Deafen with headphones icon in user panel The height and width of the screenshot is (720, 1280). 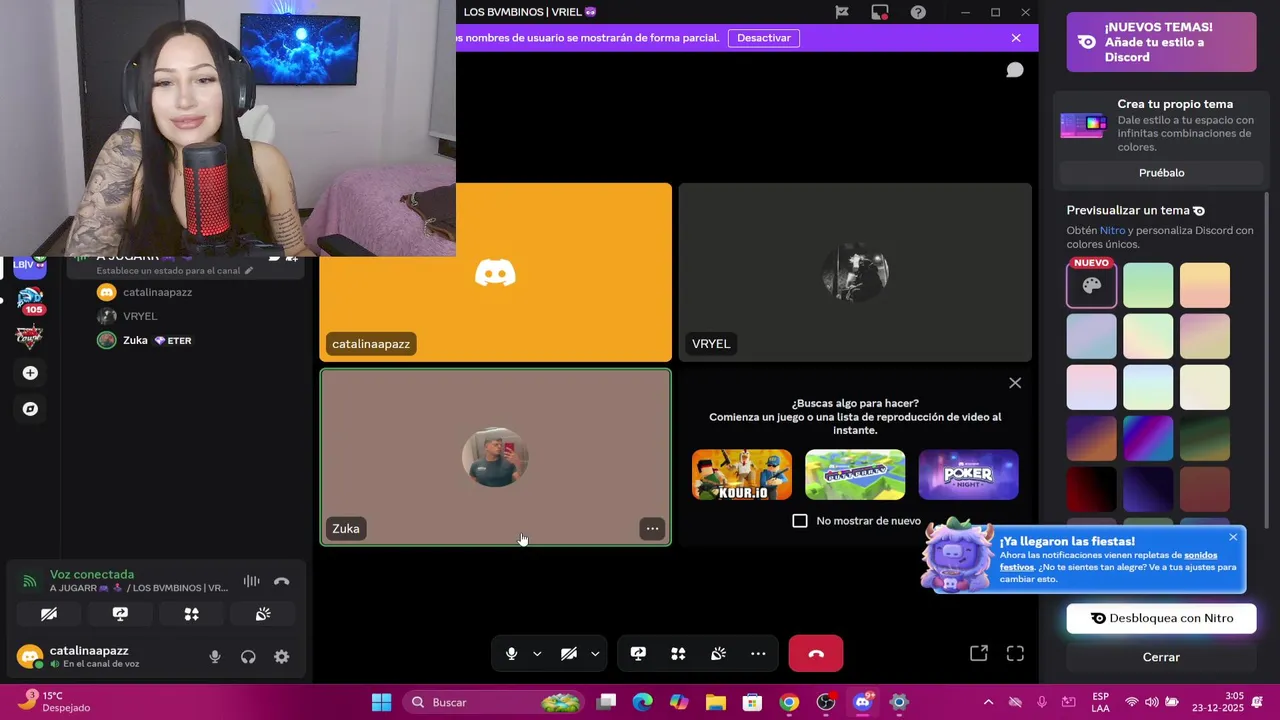click(248, 657)
